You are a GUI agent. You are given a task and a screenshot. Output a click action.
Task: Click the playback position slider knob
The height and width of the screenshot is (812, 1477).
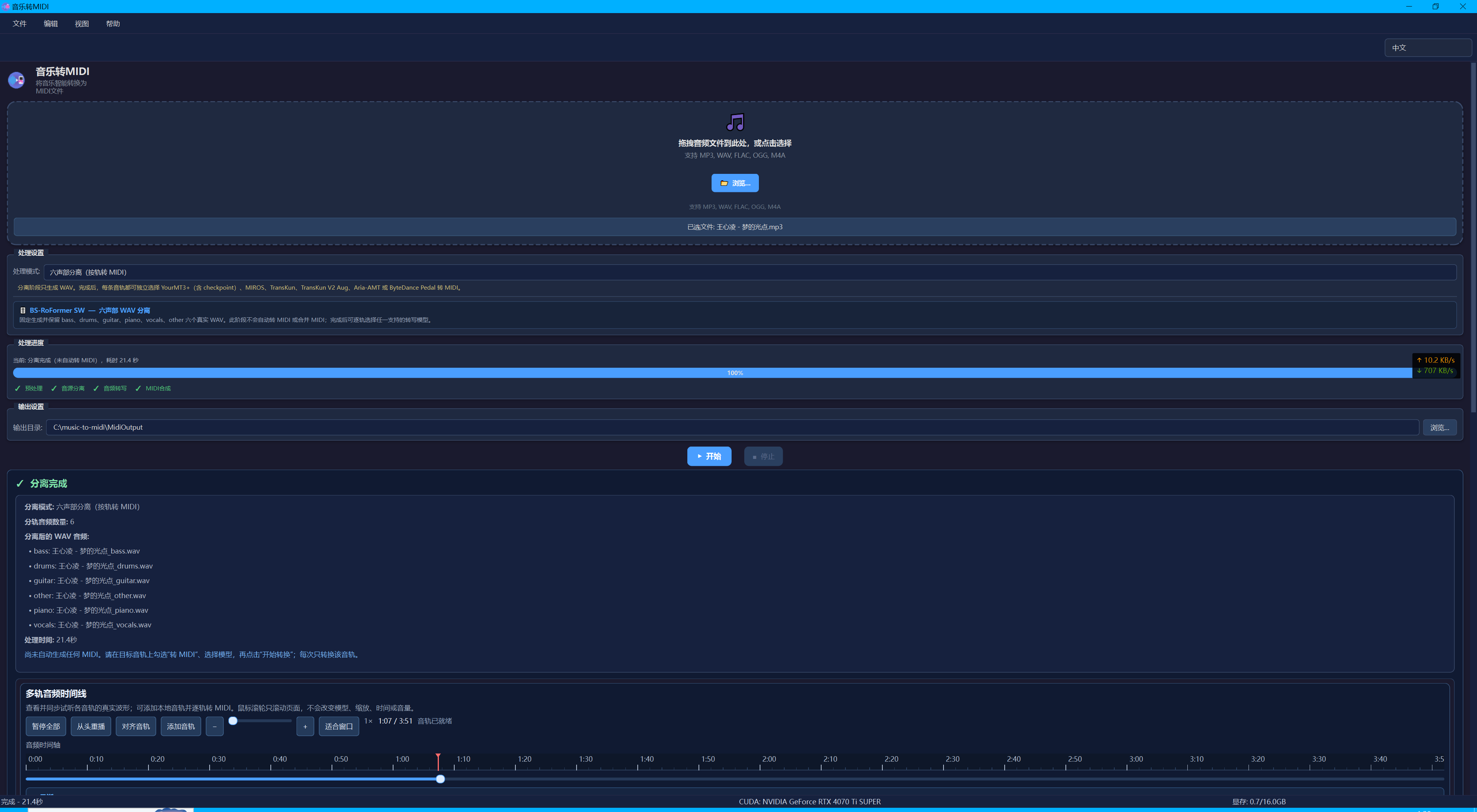tap(440, 779)
